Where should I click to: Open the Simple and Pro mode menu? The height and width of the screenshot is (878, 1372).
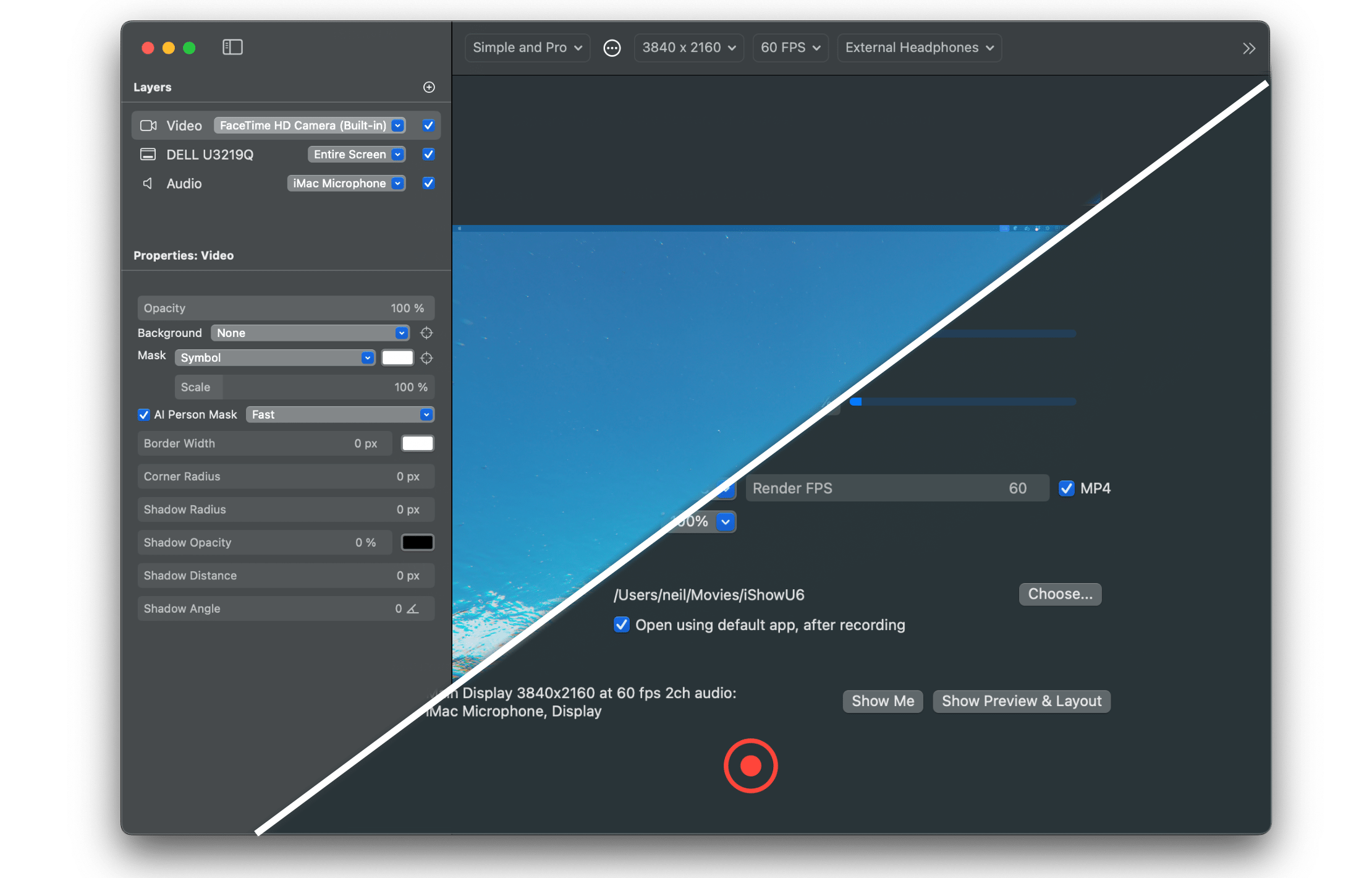pos(527,48)
